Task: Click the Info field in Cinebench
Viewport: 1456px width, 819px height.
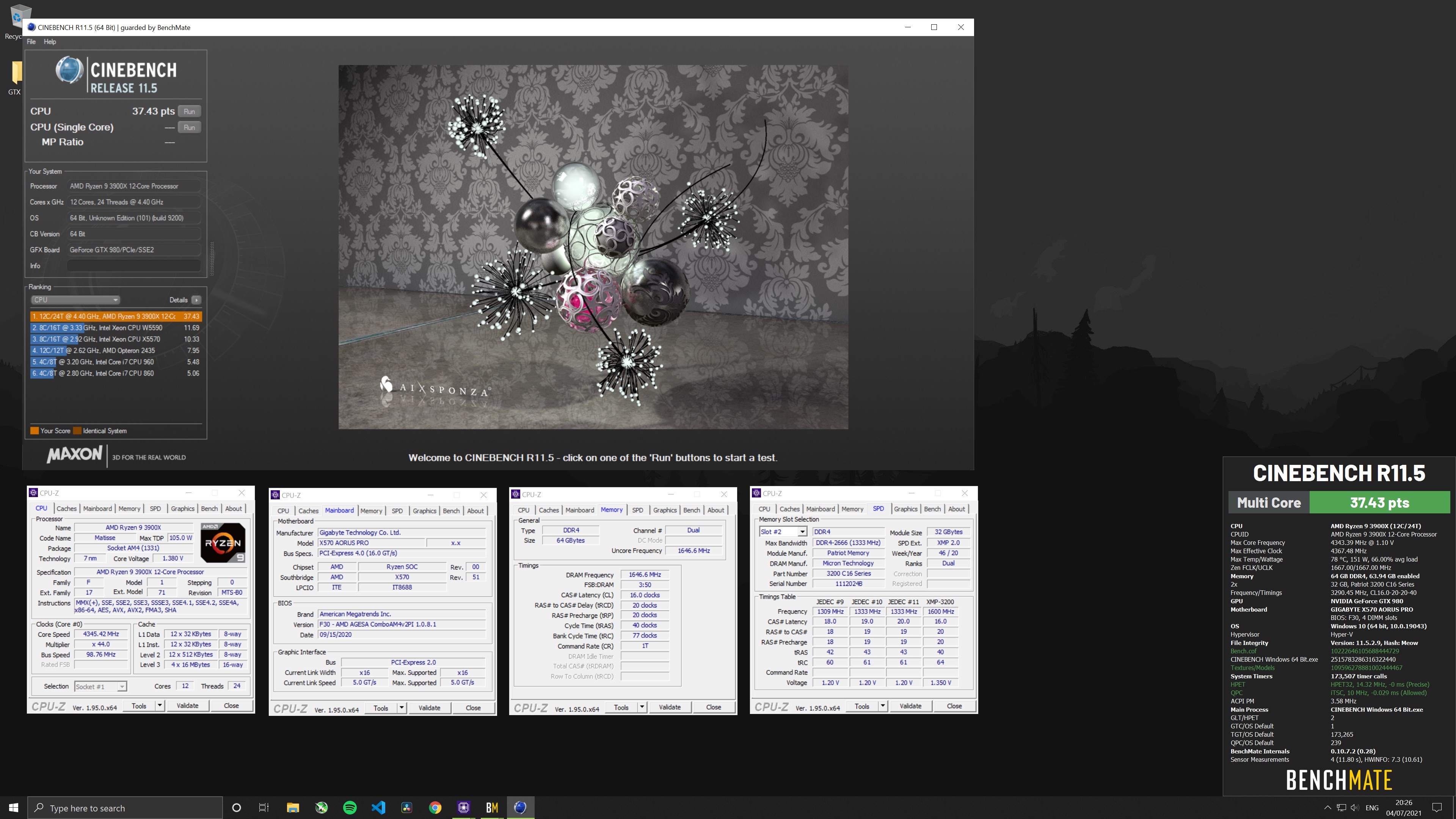Action: (x=134, y=266)
